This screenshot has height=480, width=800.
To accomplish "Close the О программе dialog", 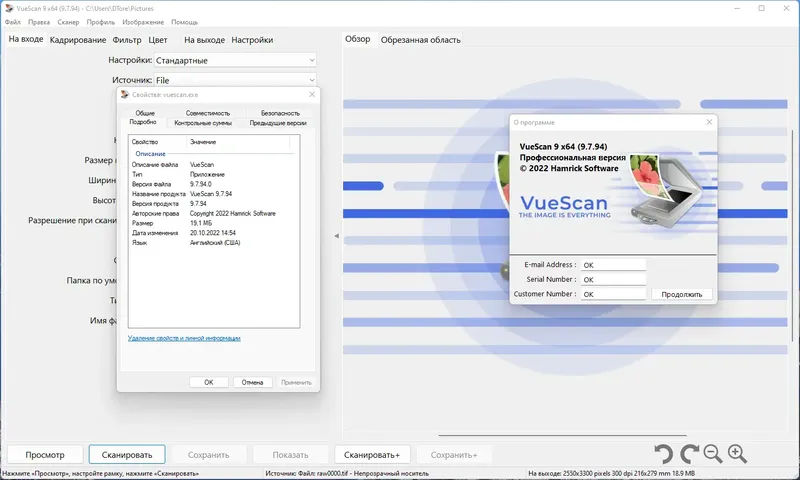I will 709,122.
